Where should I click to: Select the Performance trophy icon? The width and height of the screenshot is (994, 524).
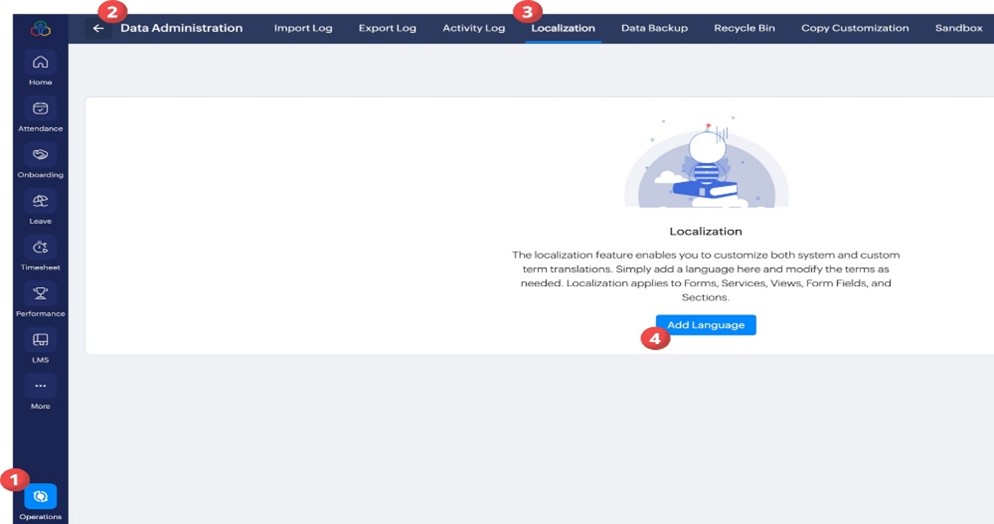pyautogui.click(x=40, y=293)
